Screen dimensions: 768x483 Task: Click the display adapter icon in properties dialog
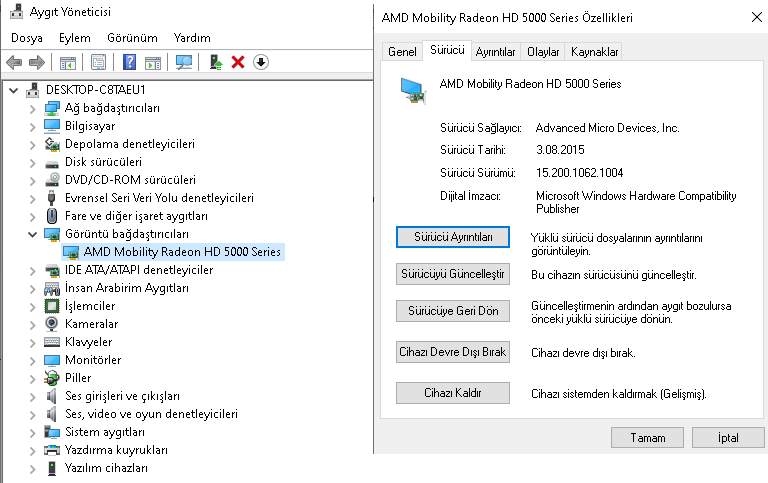[x=413, y=91]
